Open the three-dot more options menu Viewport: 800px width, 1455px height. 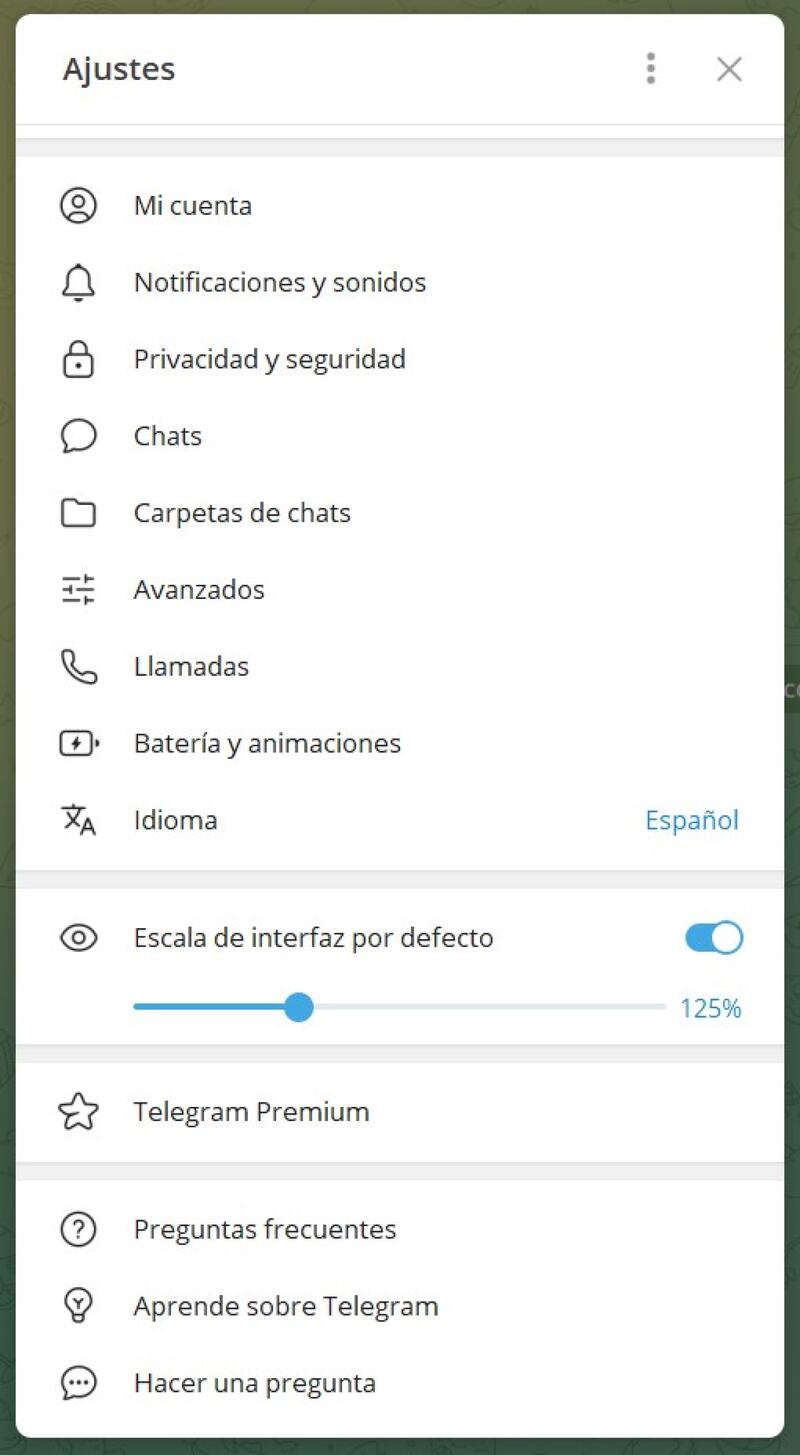(x=651, y=68)
